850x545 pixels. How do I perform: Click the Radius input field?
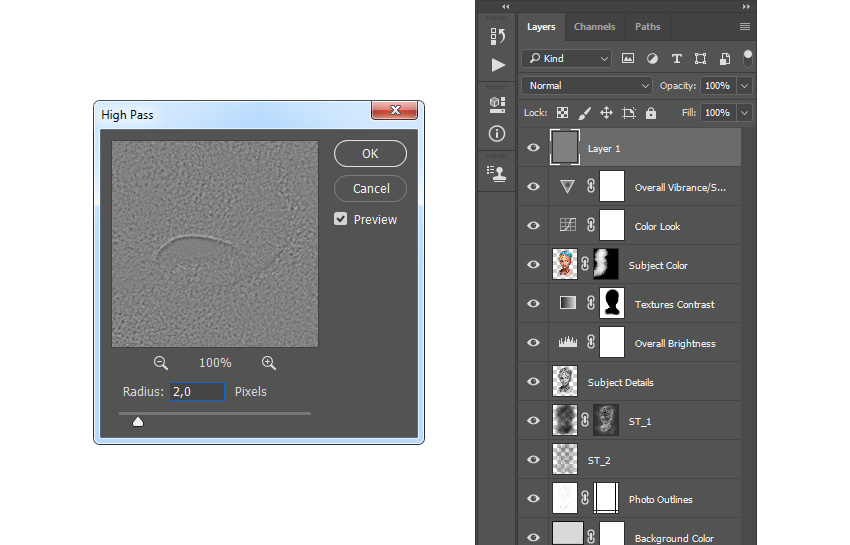pyautogui.click(x=197, y=392)
